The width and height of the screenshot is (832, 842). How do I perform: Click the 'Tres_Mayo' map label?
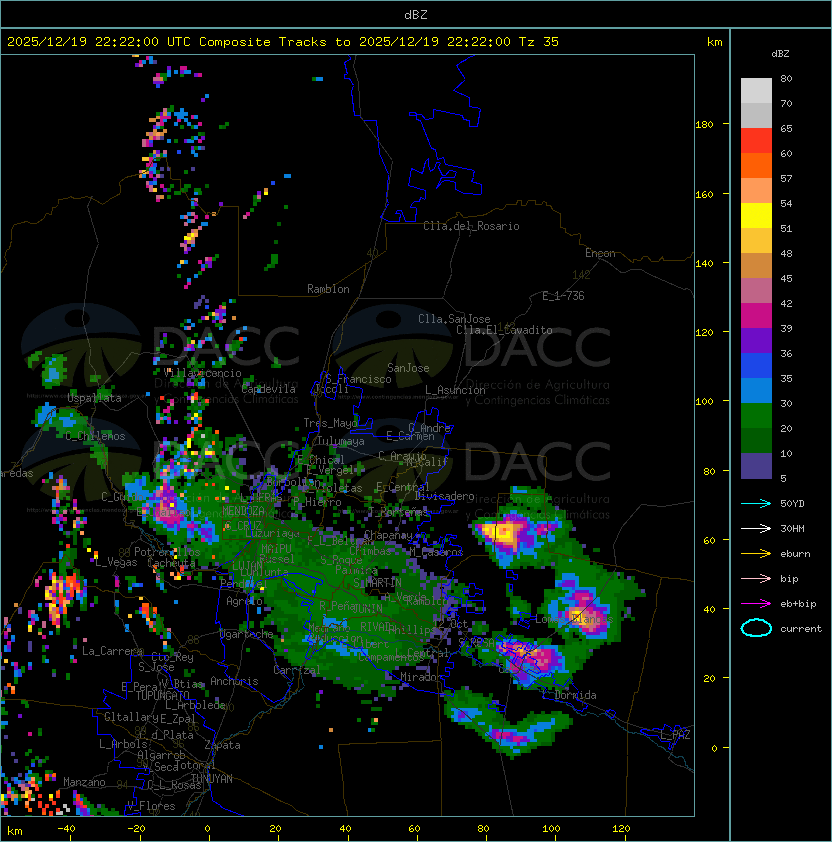(330, 423)
